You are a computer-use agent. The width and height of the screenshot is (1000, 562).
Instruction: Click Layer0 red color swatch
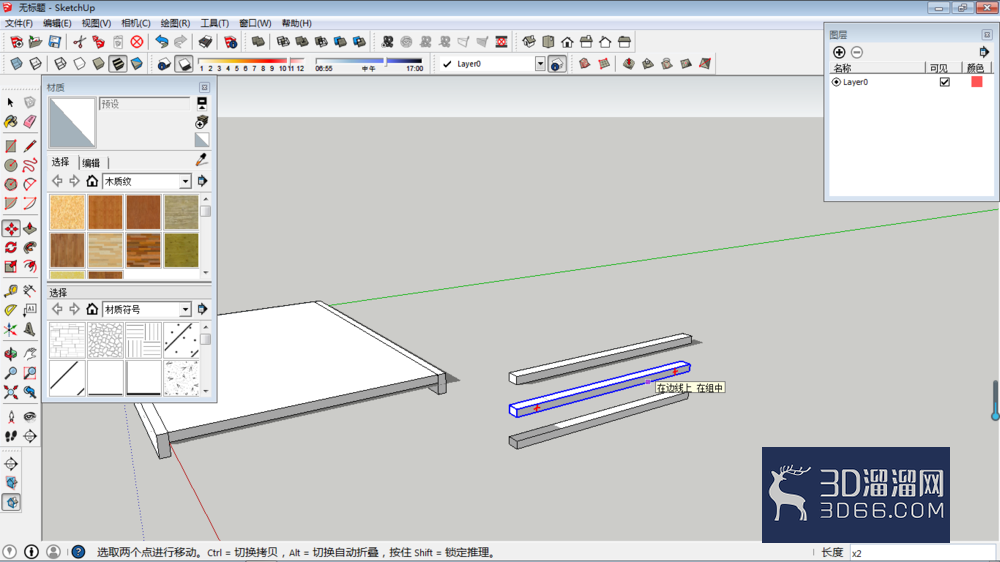pos(976,82)
